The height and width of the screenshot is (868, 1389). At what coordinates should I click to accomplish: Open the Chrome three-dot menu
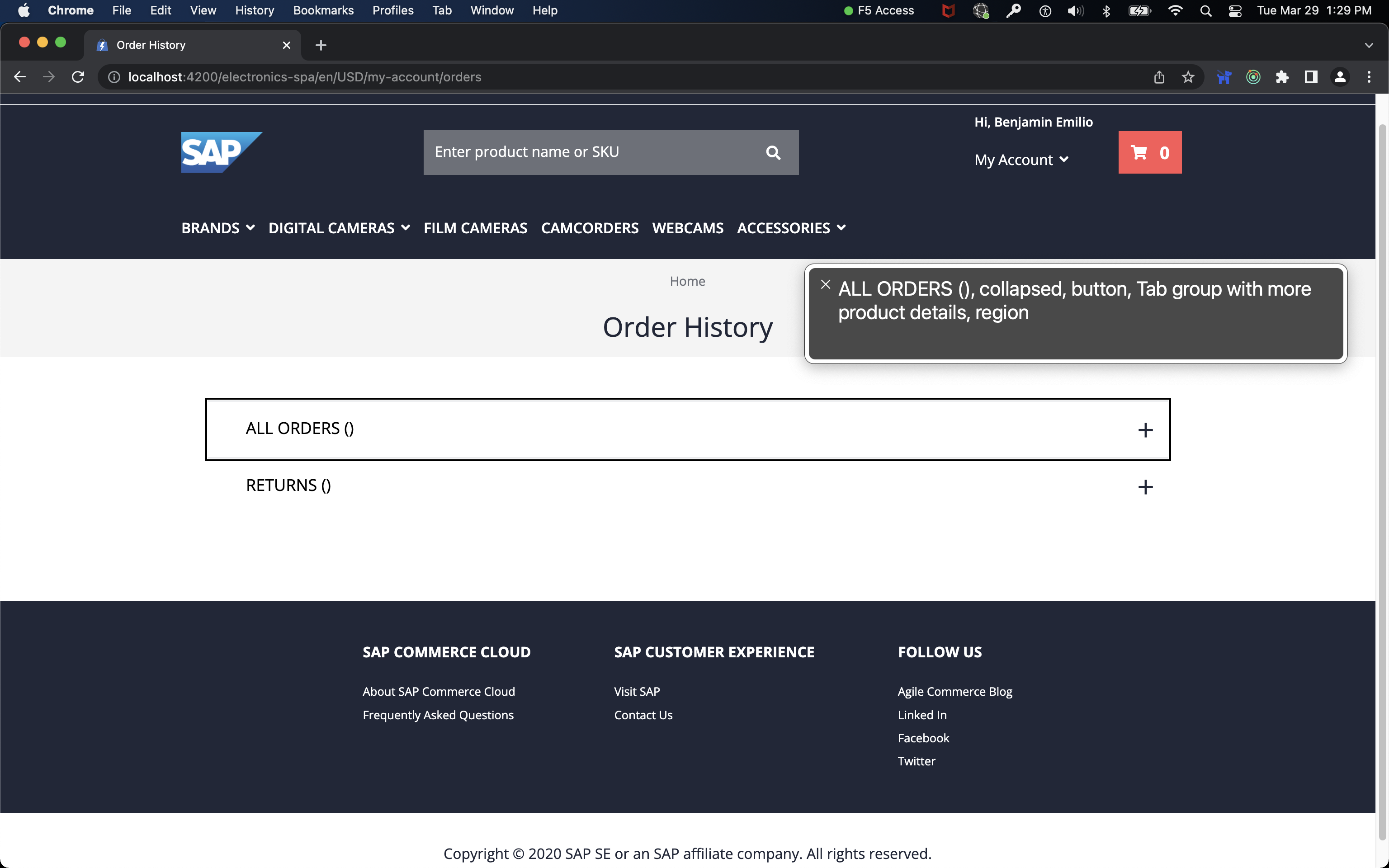pyautogui.click(x=1369, y=77)
